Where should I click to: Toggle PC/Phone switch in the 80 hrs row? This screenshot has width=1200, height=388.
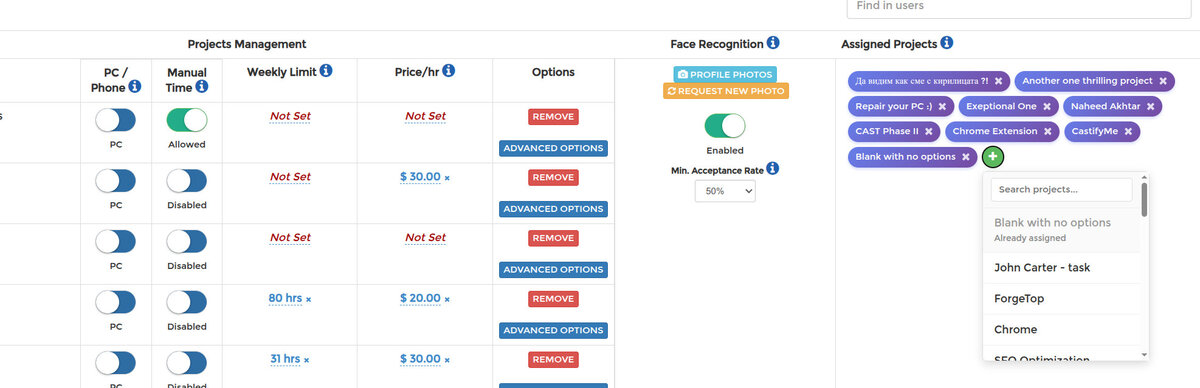115,302
